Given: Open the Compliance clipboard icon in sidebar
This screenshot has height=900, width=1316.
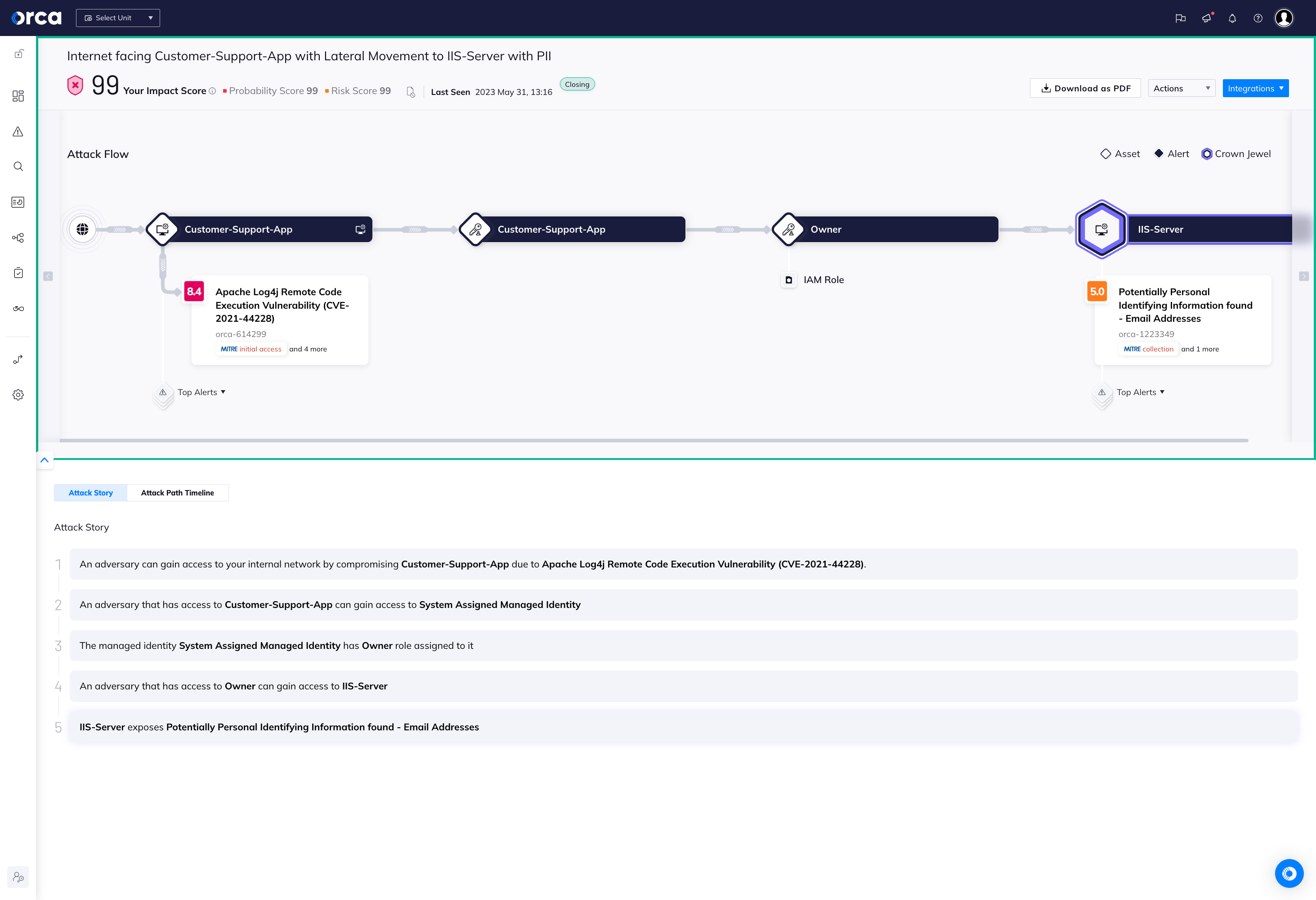Looking at the screenshot, I should [x=18, y=273].
